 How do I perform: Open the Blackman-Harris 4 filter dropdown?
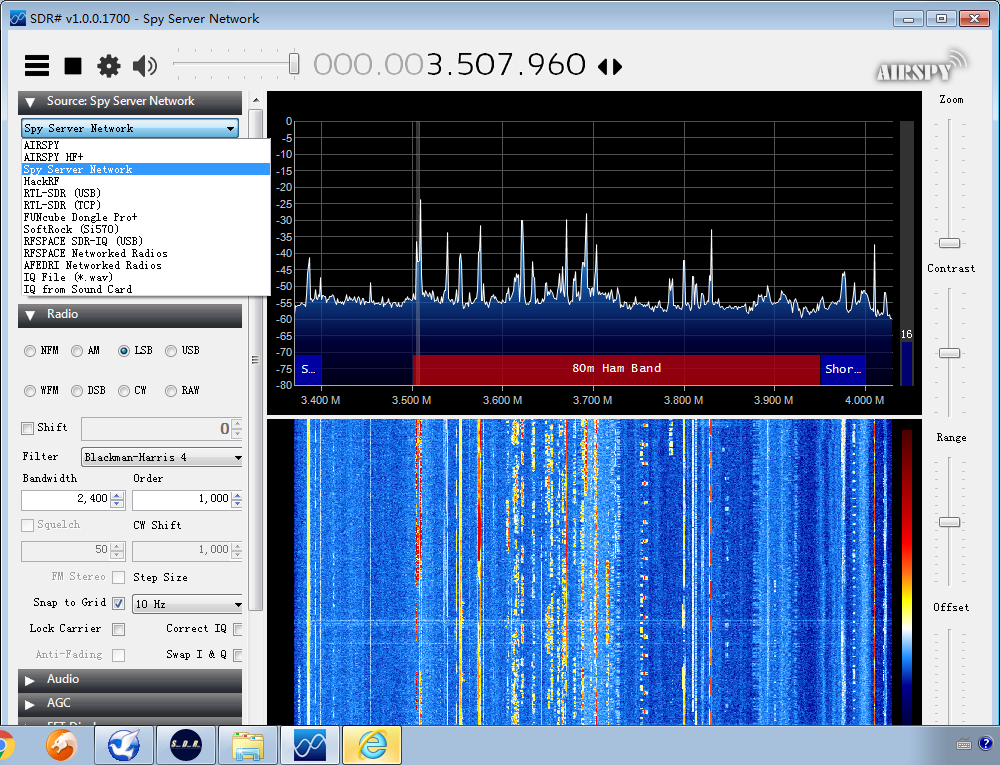click(x=163, y=457)
